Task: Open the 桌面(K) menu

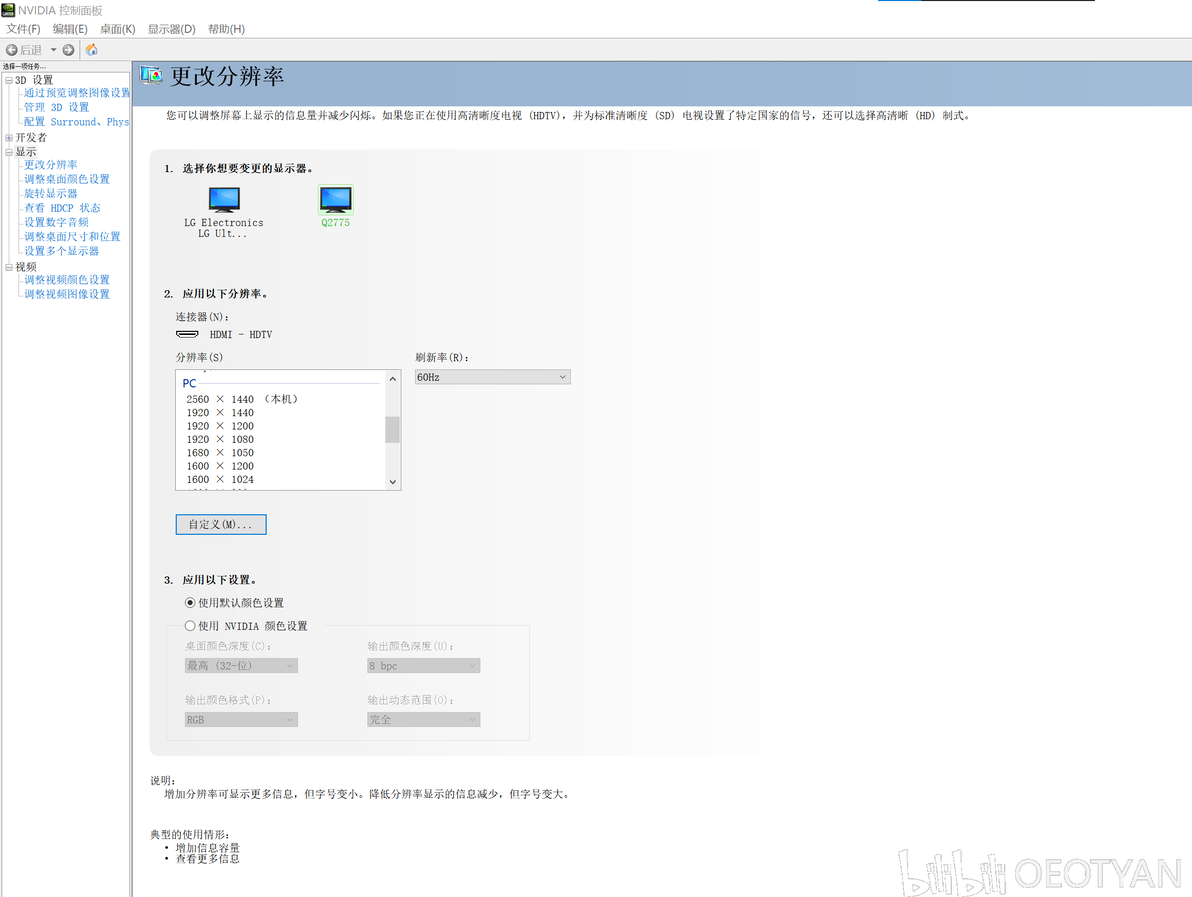Action: (x=118, y=29)
